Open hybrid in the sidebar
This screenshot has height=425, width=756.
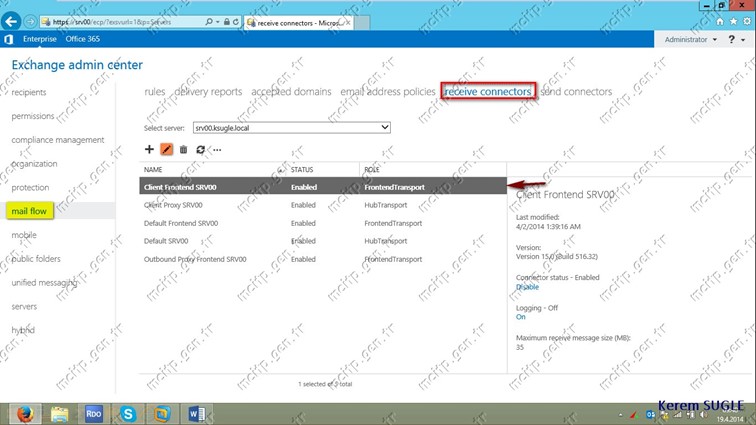tap(23, 330)
